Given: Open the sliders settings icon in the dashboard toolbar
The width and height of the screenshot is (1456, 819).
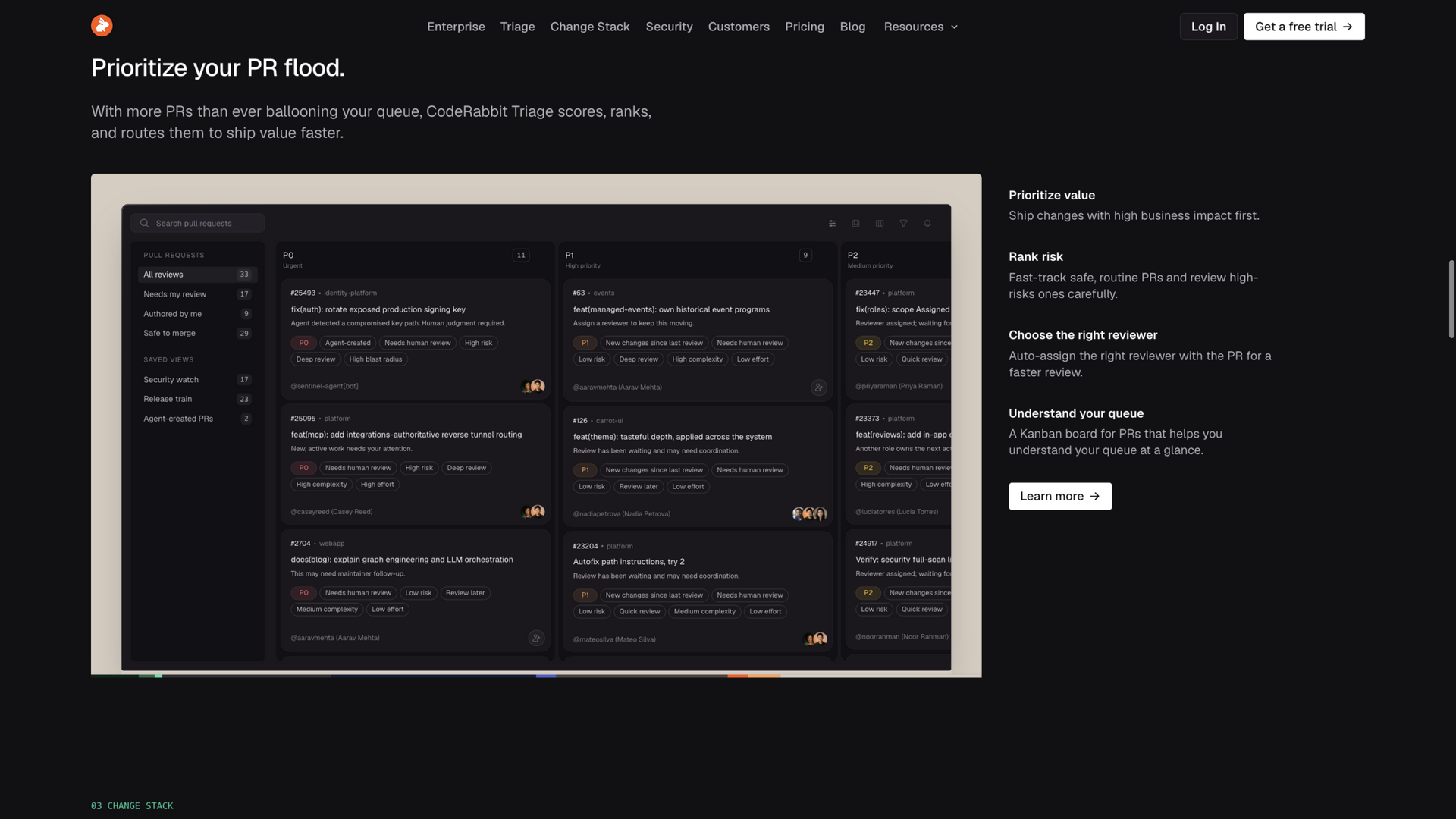Looking at the screenshot, I should (x=832, y=224).
